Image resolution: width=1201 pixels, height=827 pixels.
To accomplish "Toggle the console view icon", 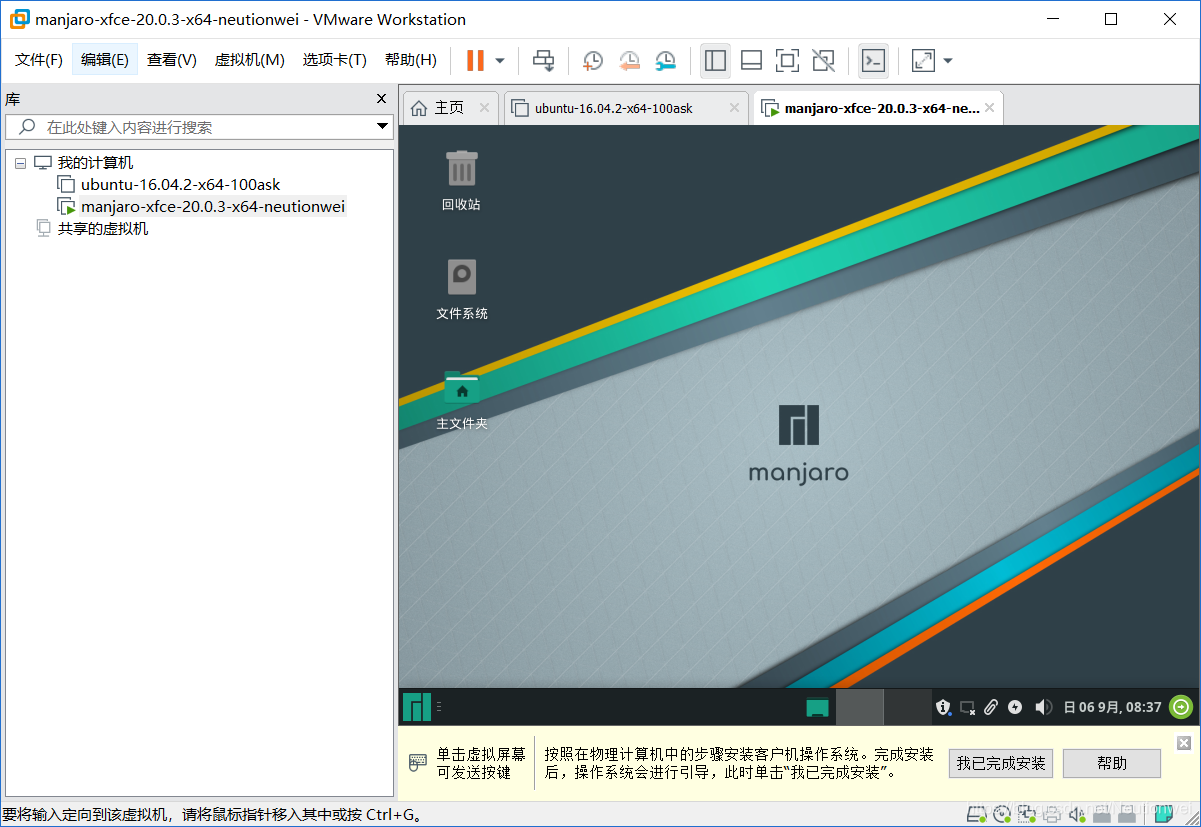I will (873, 61).
